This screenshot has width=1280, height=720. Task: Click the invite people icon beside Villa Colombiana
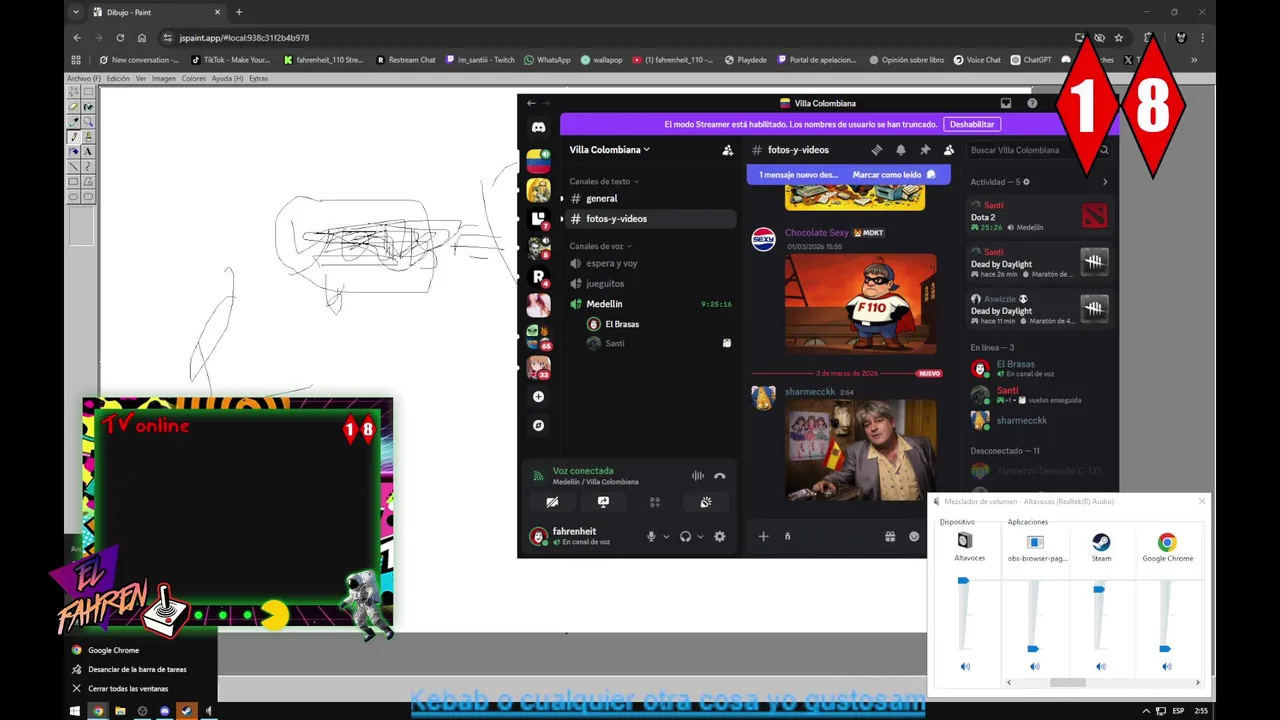tap(728, 150)
